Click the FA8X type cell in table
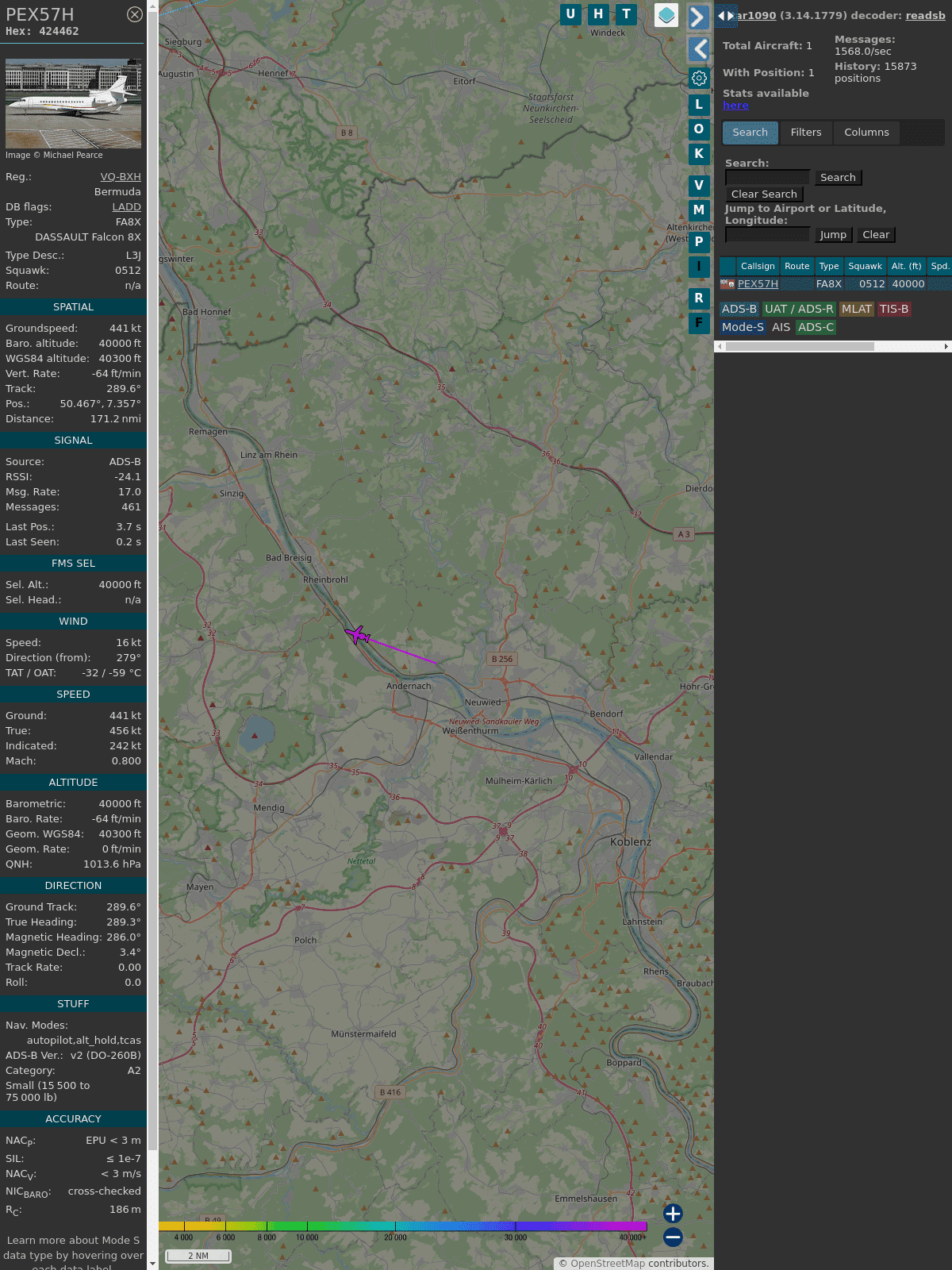 829,284
